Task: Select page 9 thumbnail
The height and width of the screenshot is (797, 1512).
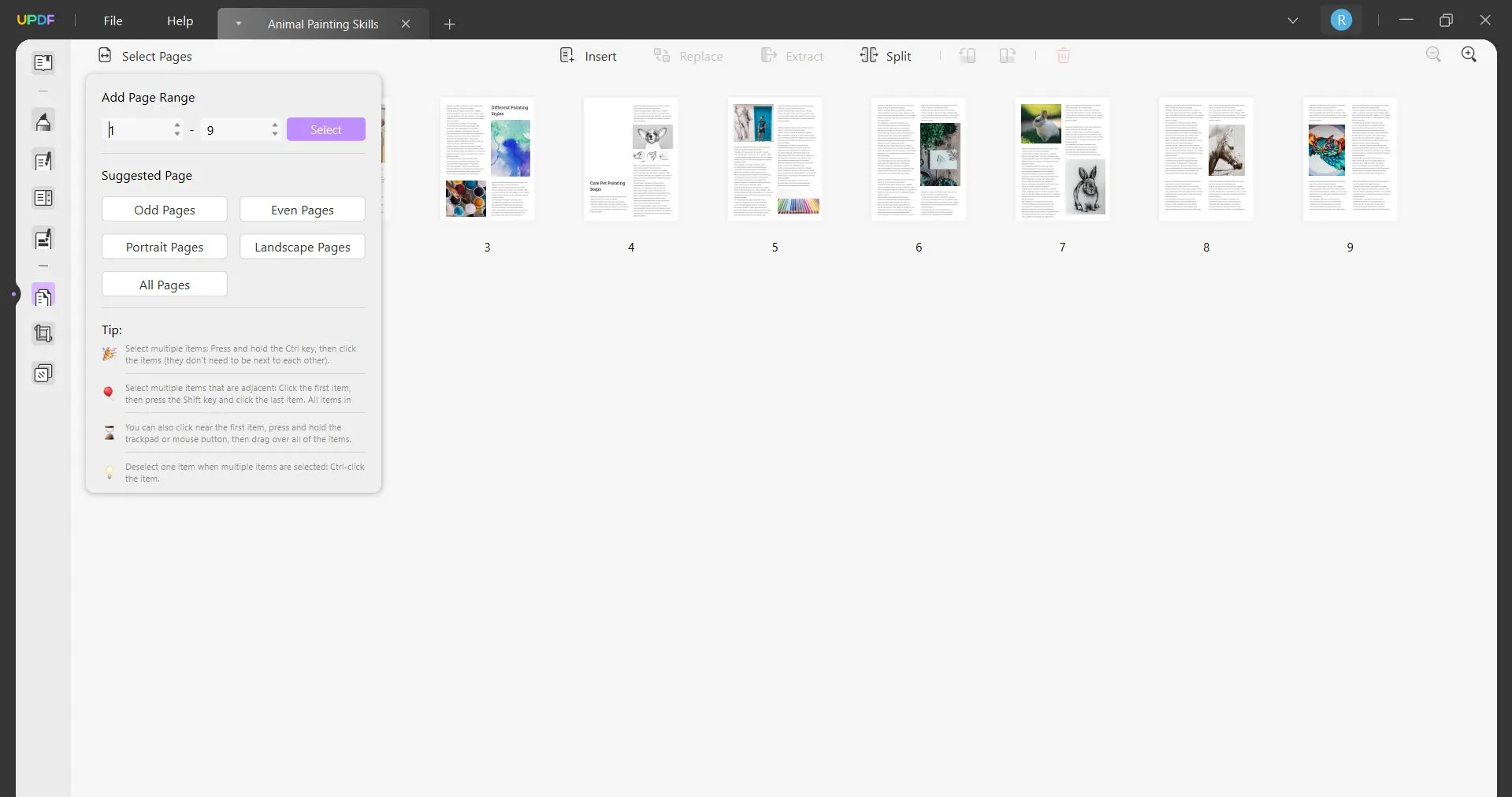Action: point(1350,158)
